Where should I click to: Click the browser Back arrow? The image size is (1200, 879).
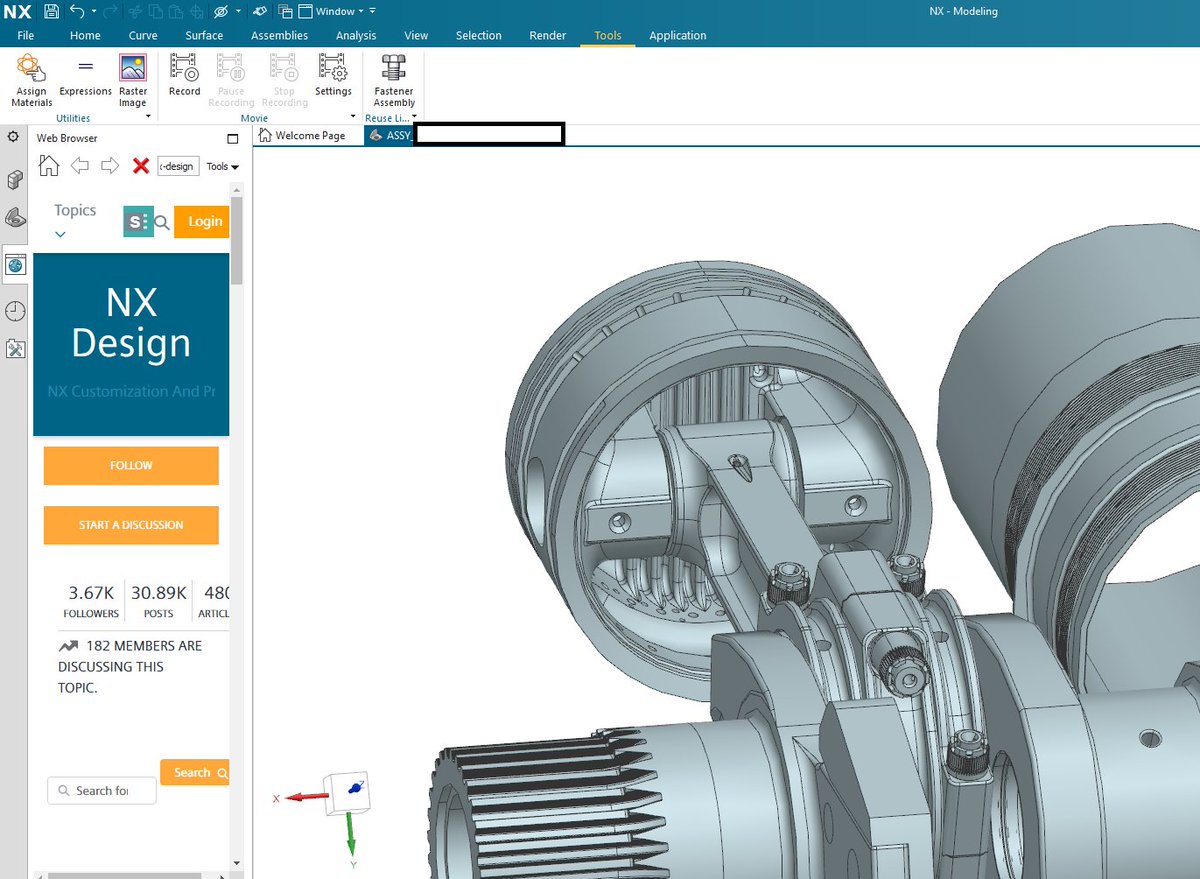pyautogui.click(x=80, y=166)
